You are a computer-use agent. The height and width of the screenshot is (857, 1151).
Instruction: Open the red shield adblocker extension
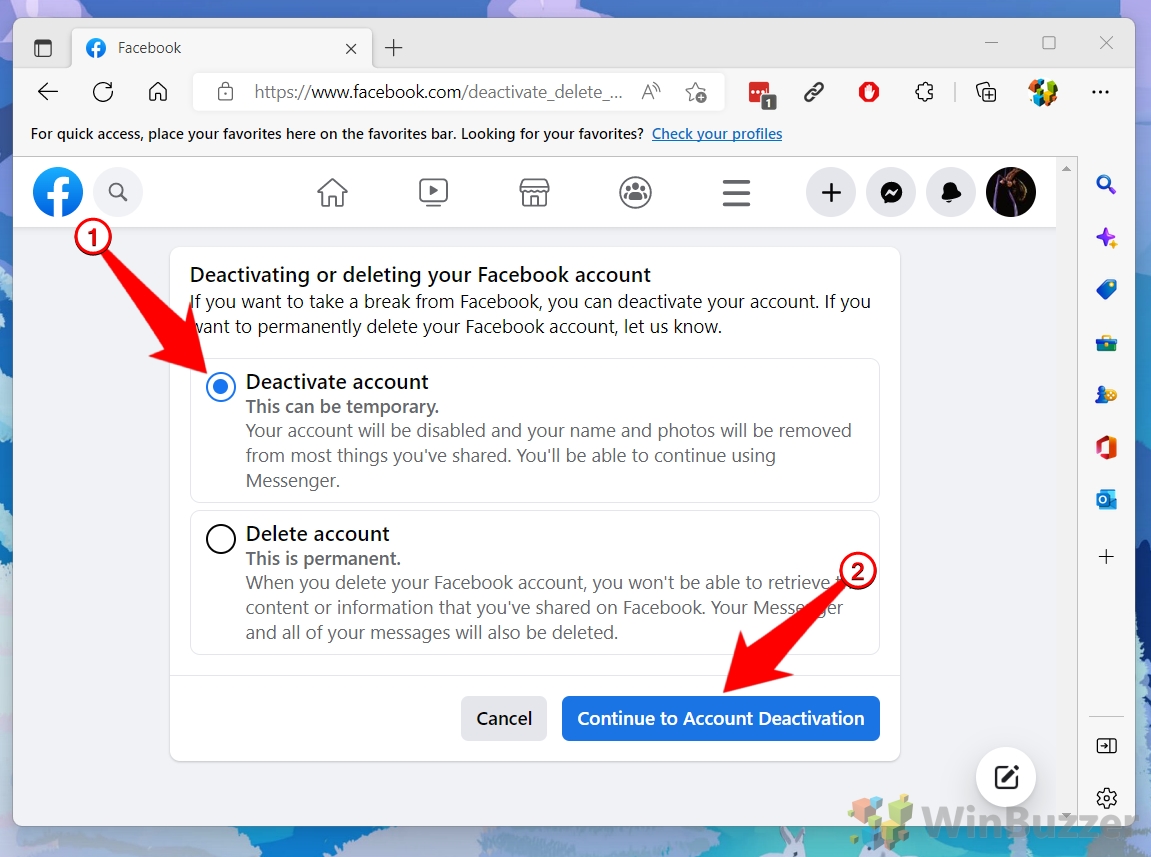point(868,92)
